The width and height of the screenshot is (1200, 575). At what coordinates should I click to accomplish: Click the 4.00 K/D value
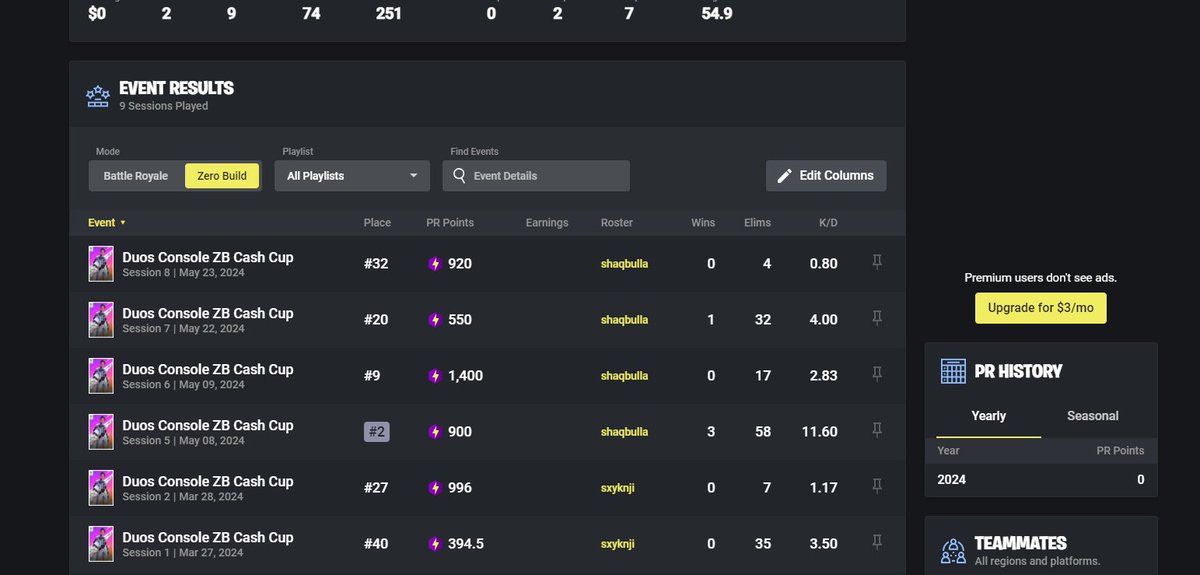coord(824,320)
